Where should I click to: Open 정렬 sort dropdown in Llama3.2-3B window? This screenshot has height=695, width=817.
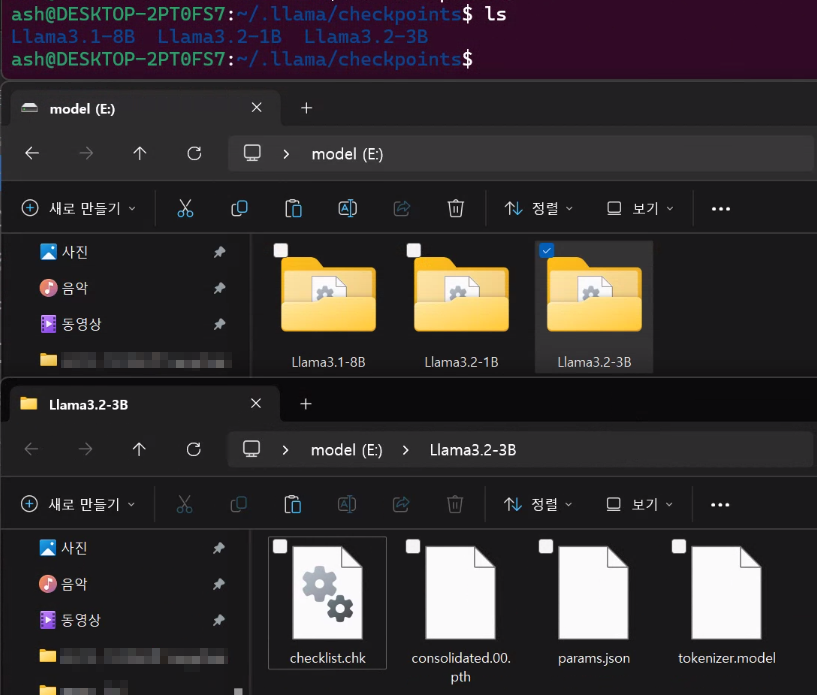[x=538, y=504]
